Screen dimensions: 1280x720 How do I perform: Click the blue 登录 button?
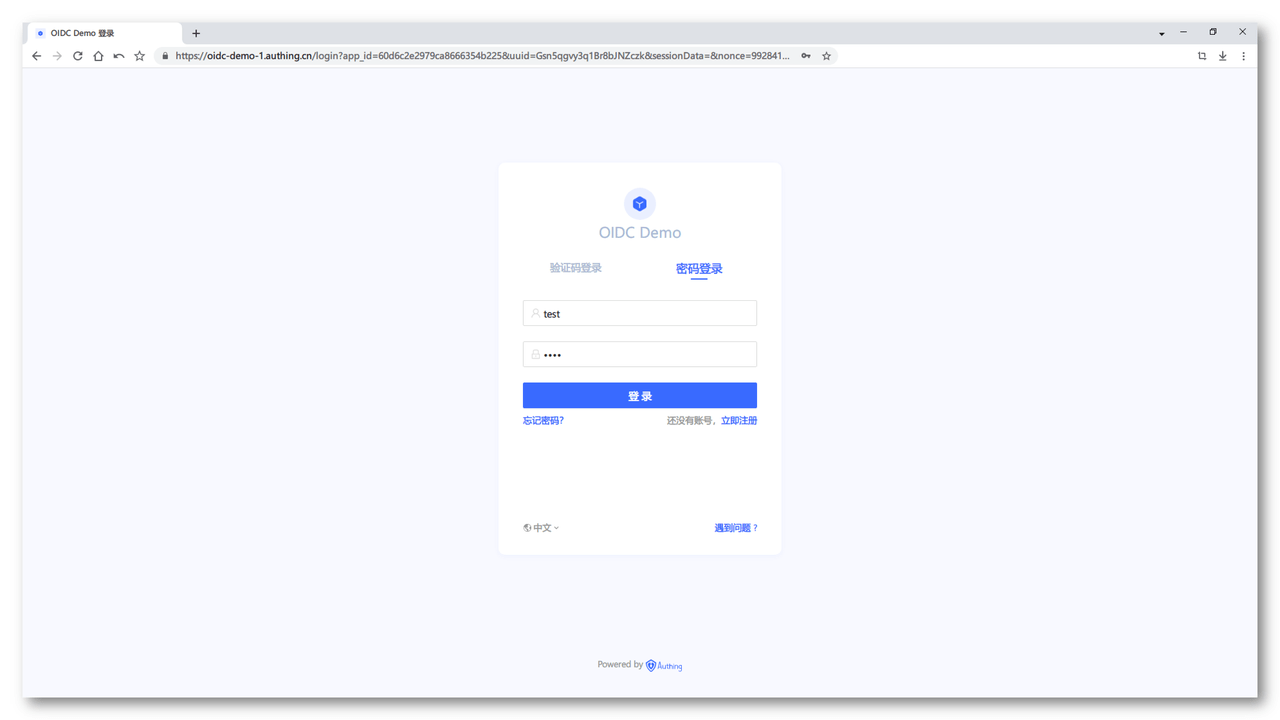[640, 396]
